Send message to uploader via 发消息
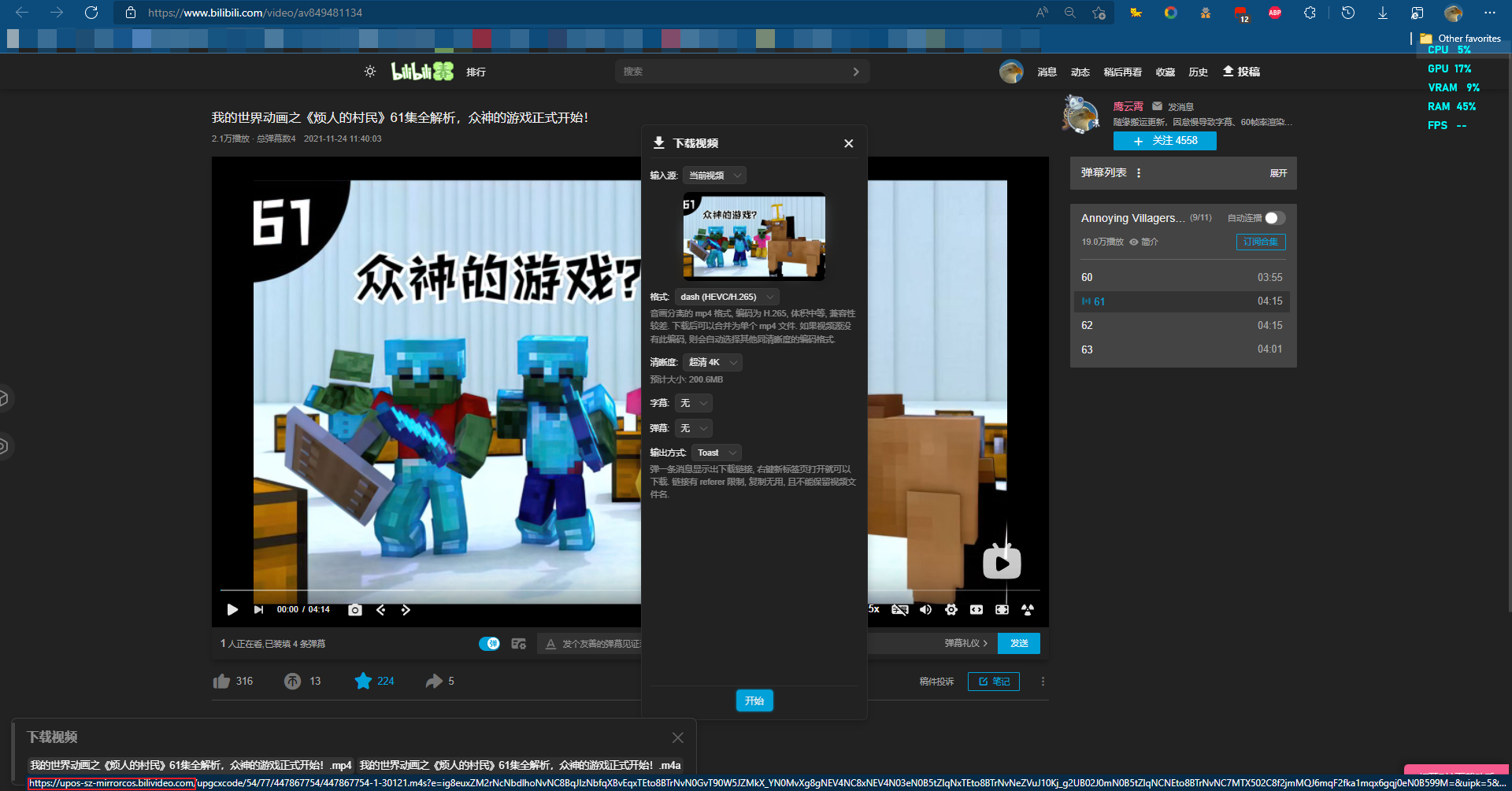 [1173, 106]
